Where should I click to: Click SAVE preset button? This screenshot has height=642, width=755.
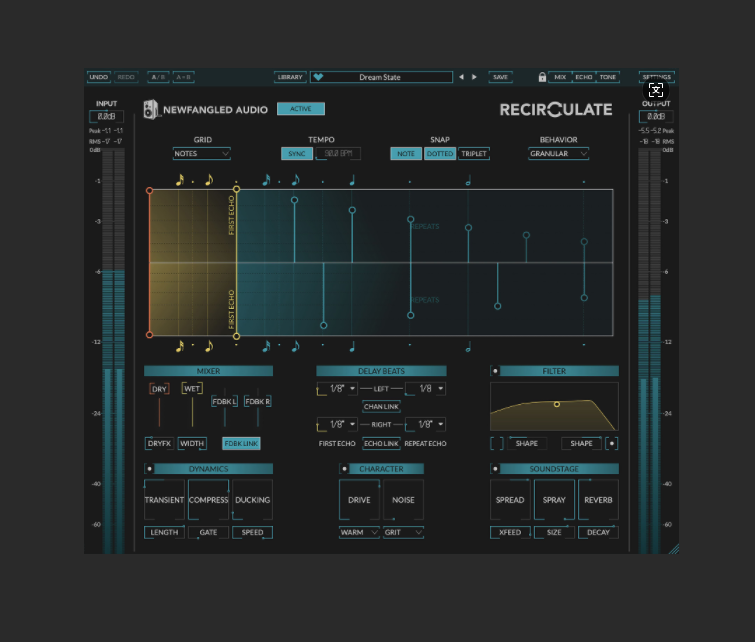click(x=501, y=77)
